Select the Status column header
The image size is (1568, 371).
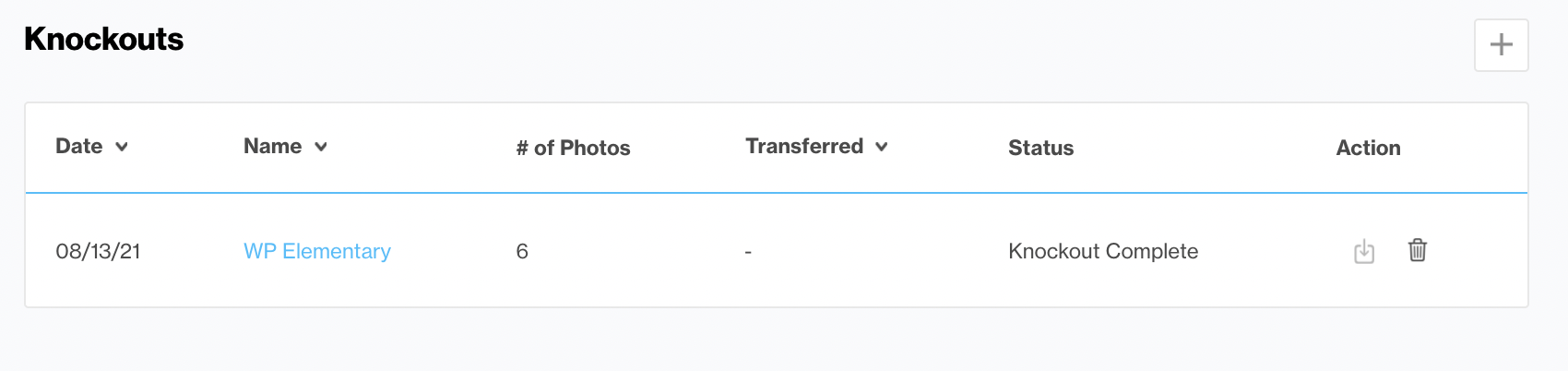click(x=1040, y=148)
